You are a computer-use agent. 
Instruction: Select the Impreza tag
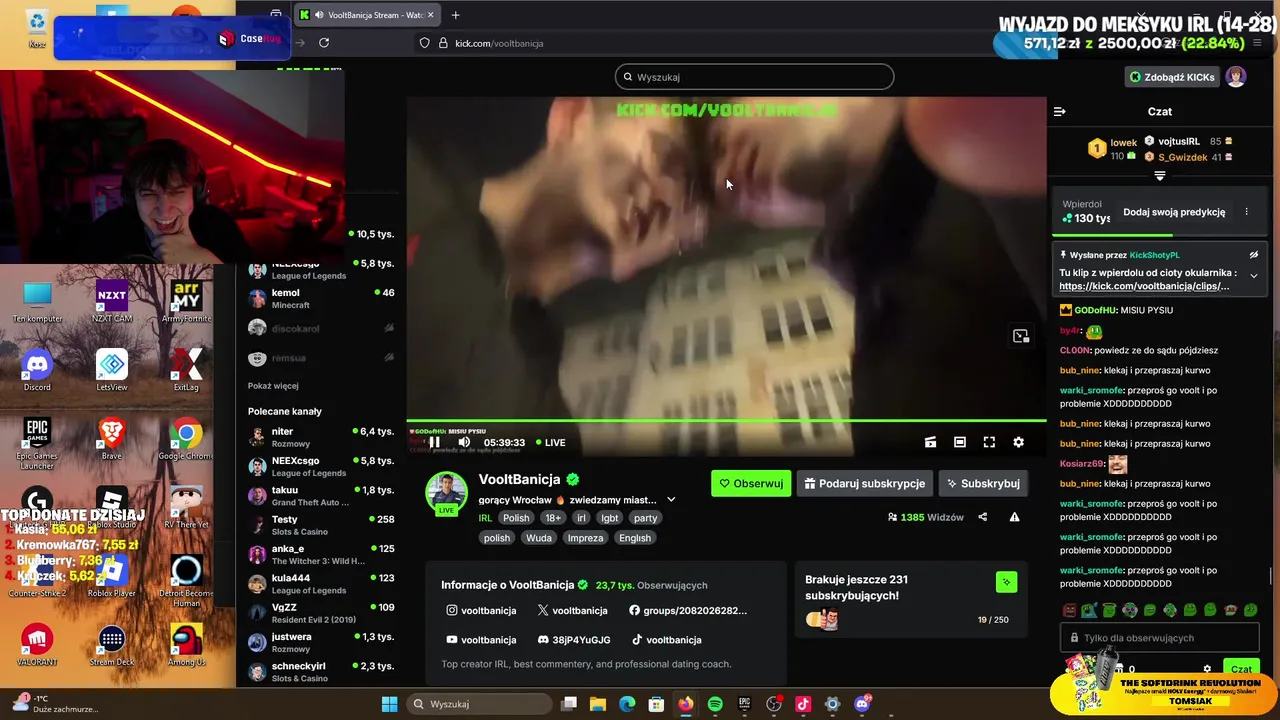point(585,538)
